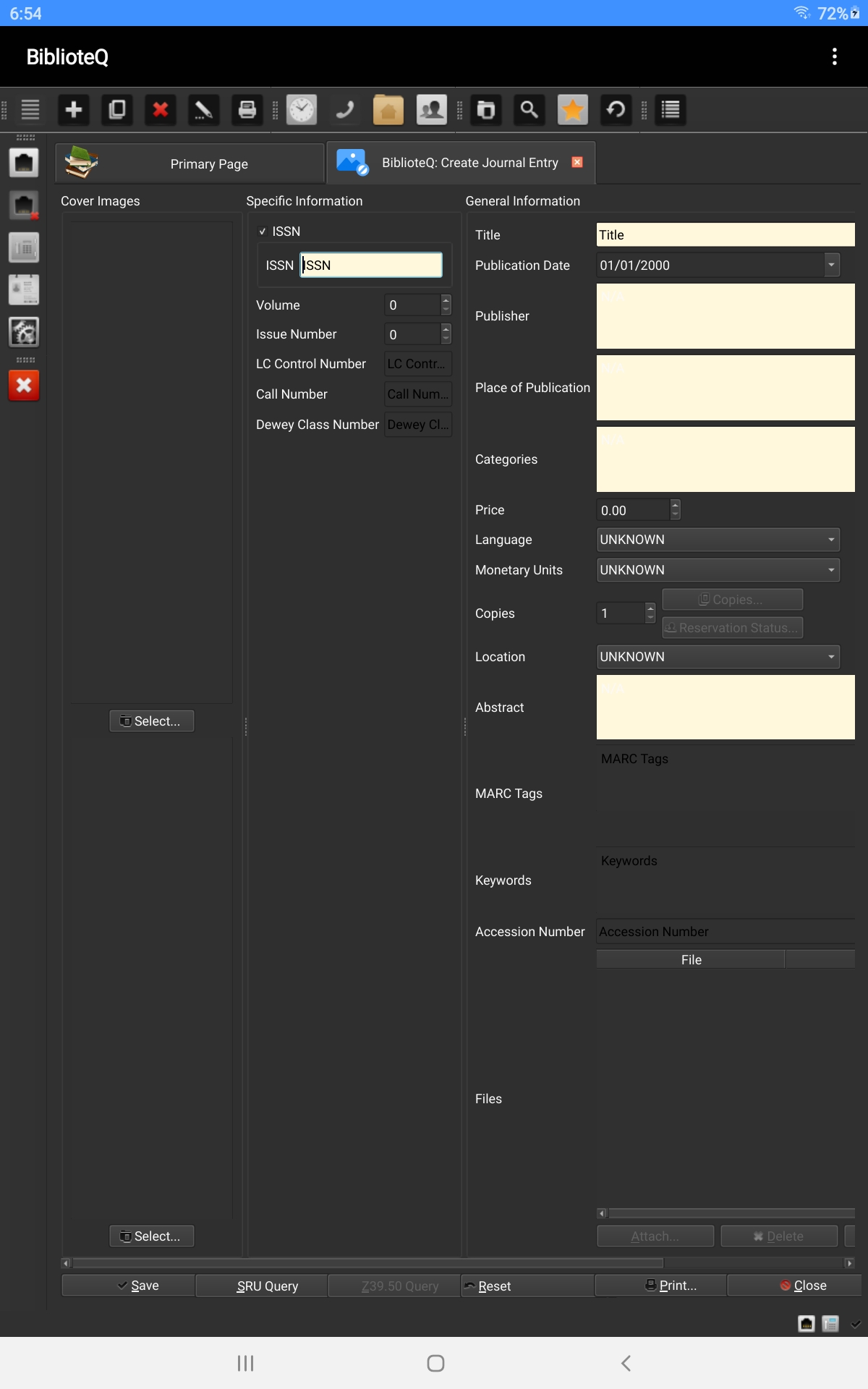The height and width of the screenshot is (1389, 868).
Task: Click the File column header
Action: (x=691, y=960)
